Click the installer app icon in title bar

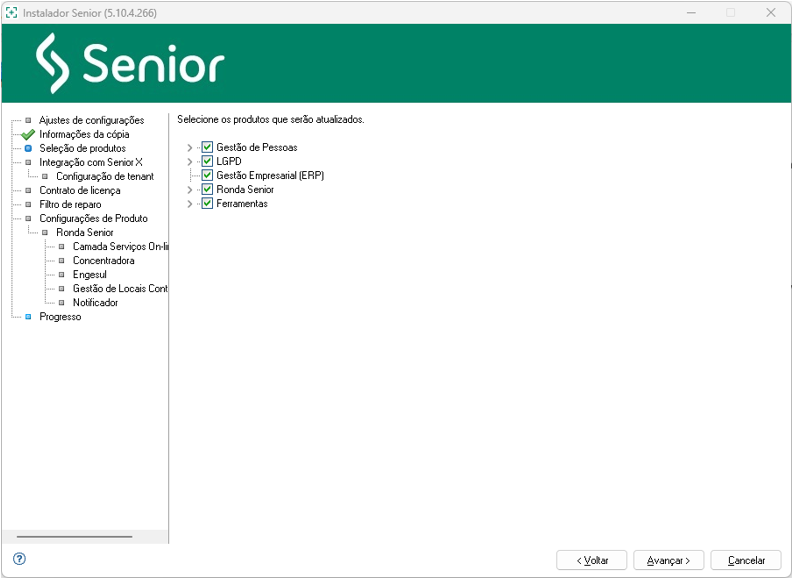pyautogui.click(x=12, y=13)
